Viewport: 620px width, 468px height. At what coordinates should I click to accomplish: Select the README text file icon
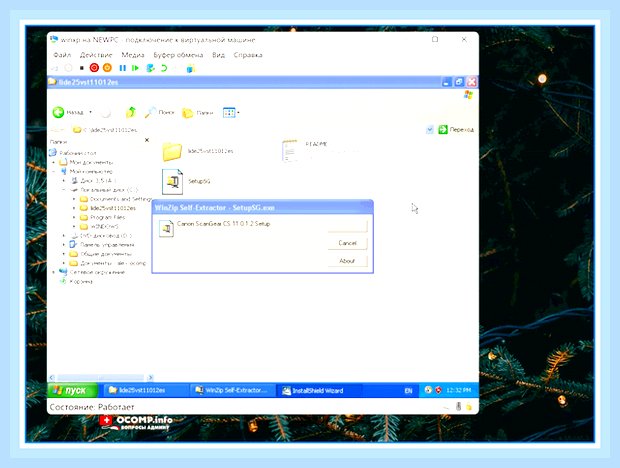point(290,151)
